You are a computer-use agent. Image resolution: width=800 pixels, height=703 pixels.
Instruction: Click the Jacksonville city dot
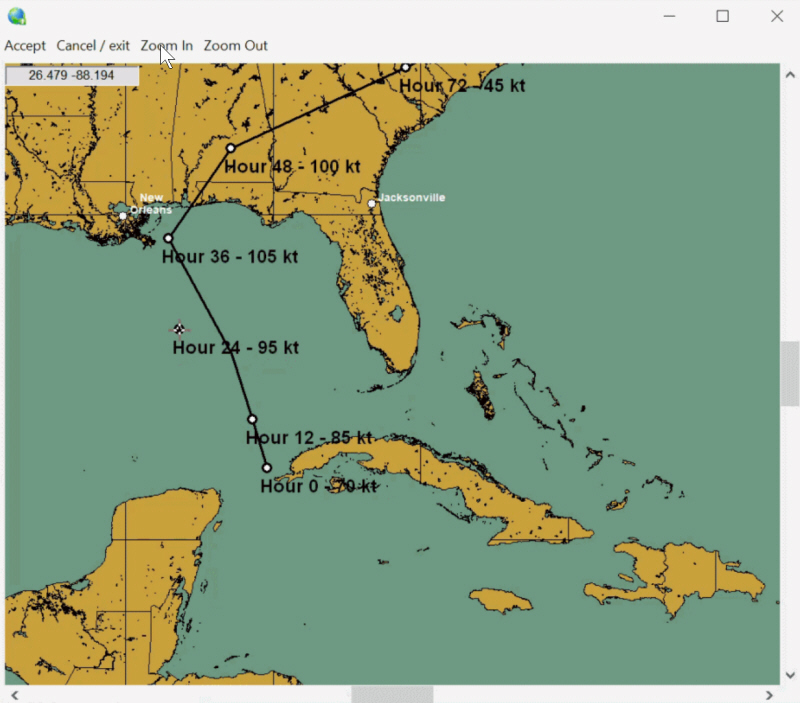click(x=371, y=203)
